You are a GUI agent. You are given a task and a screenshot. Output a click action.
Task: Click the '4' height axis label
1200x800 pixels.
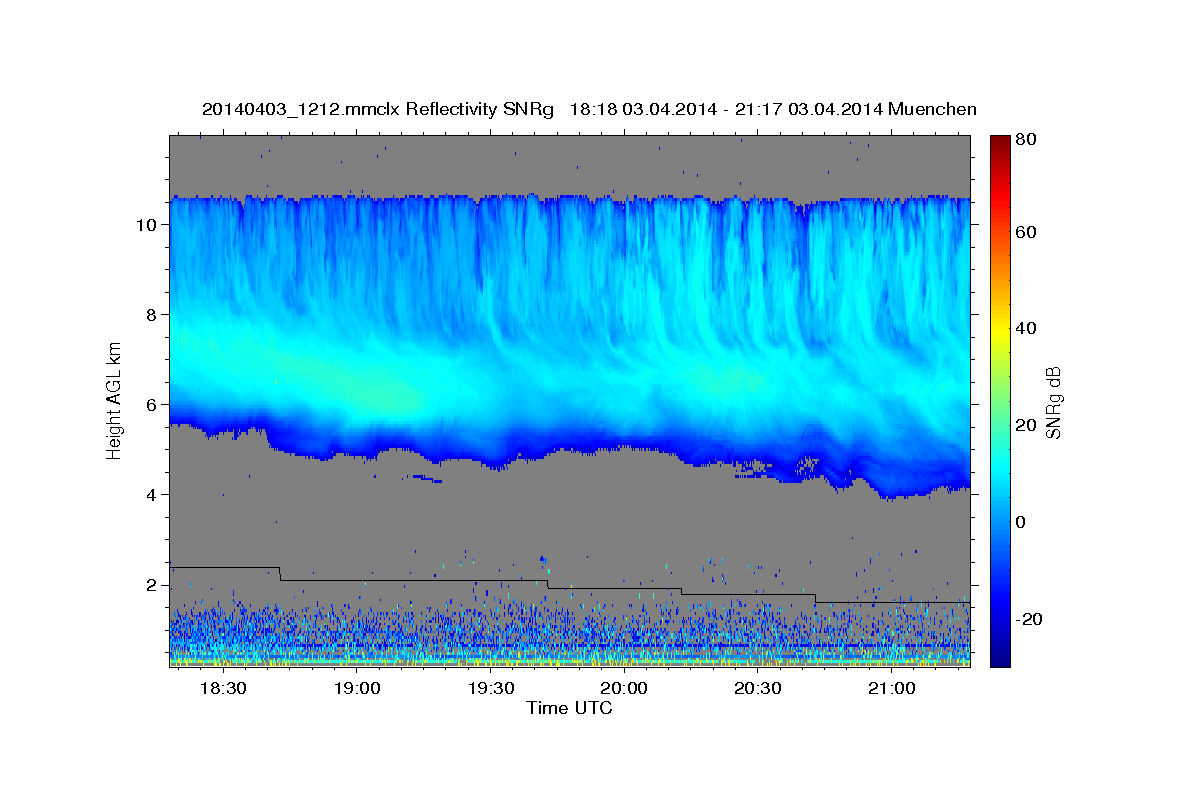click(150, 495)
